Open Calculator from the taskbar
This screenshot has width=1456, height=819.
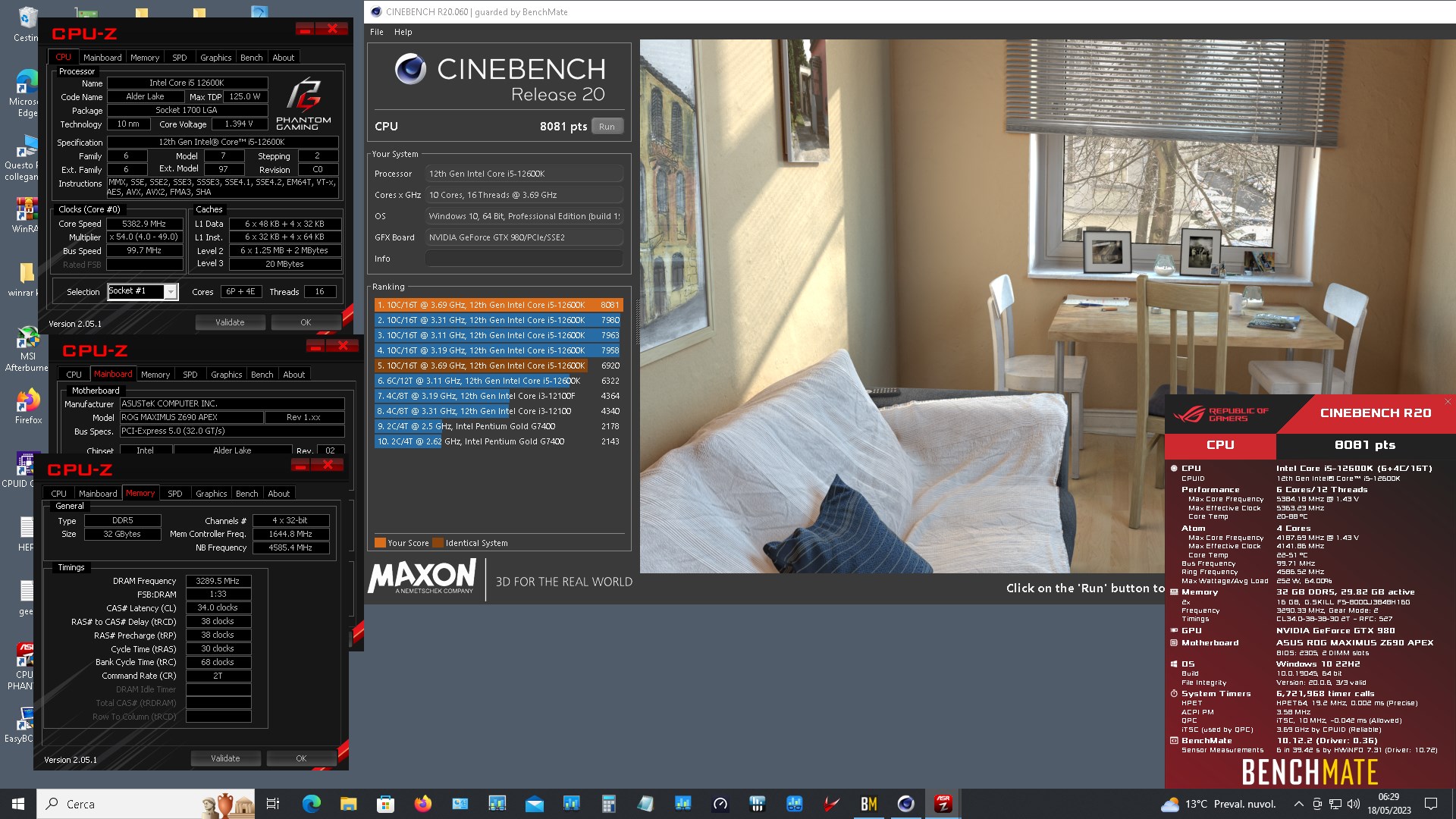(x=608, y=804)
